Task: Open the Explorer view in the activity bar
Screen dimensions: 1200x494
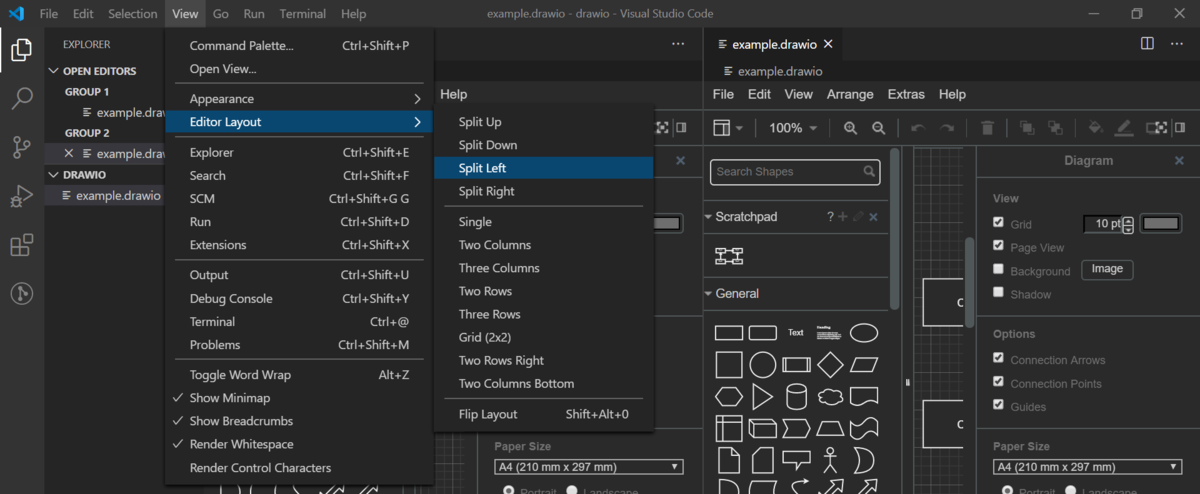Action: point(21,48)
